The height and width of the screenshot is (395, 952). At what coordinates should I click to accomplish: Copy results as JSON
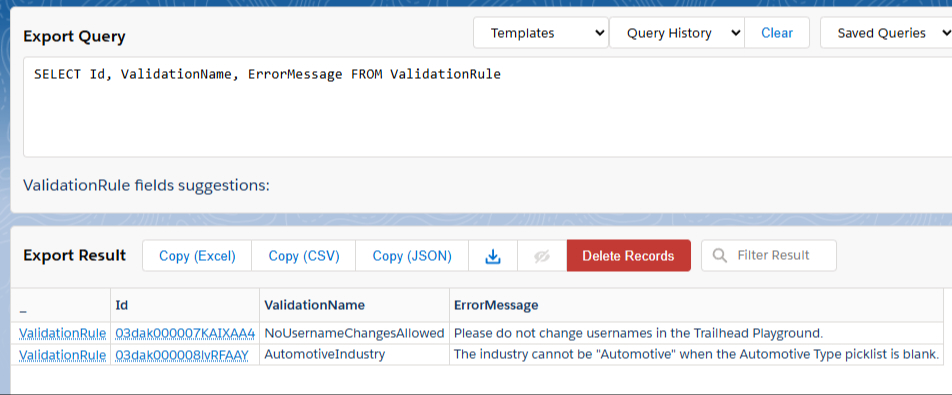point(412,255)
